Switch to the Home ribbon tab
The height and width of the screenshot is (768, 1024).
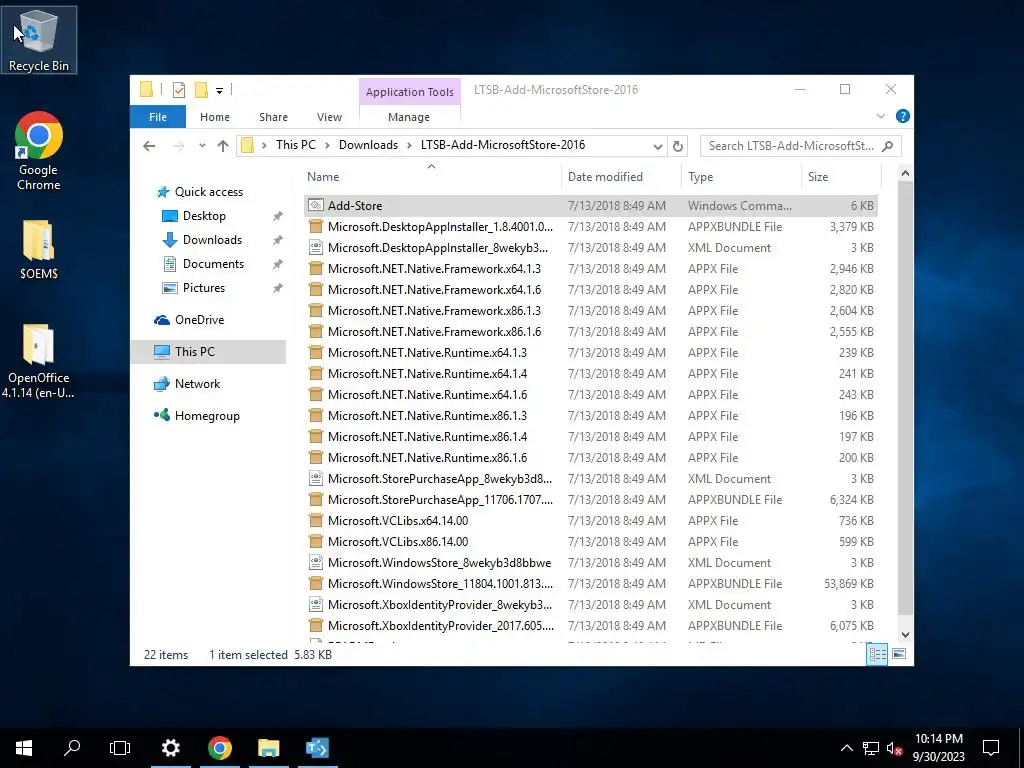point(215,117)
